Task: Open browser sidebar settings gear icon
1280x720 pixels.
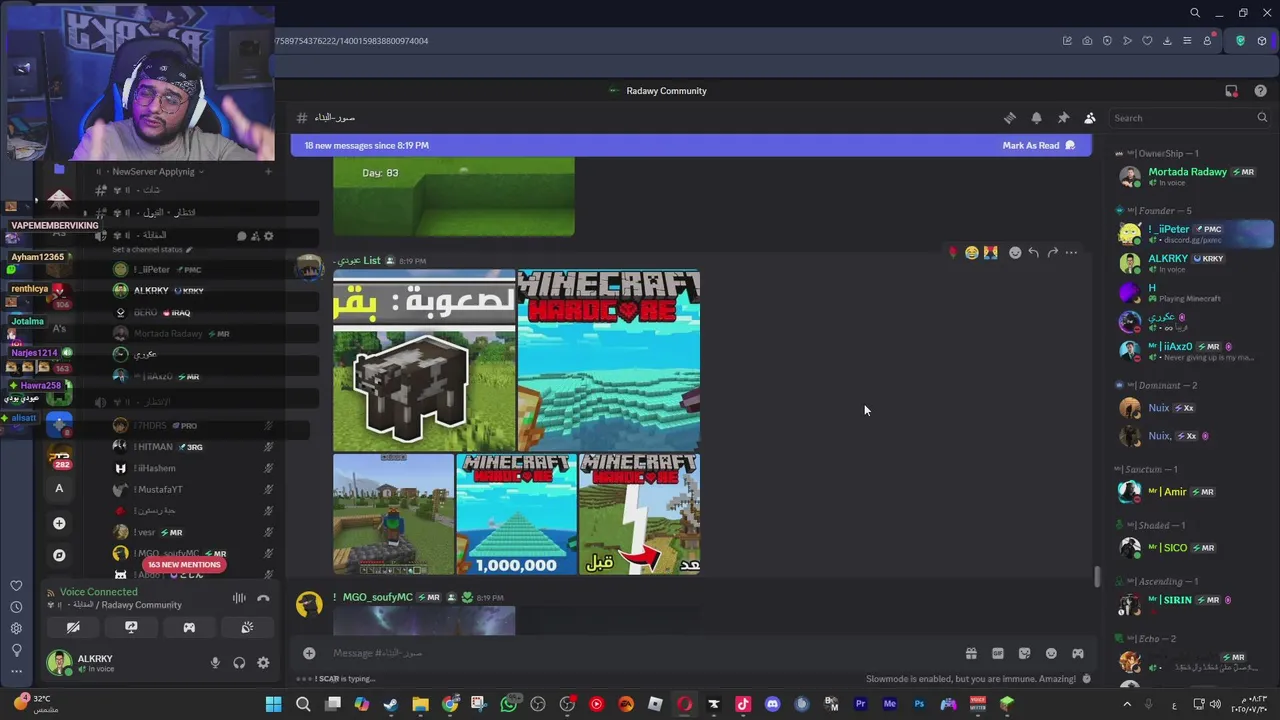Action: [x=16, y=629]
